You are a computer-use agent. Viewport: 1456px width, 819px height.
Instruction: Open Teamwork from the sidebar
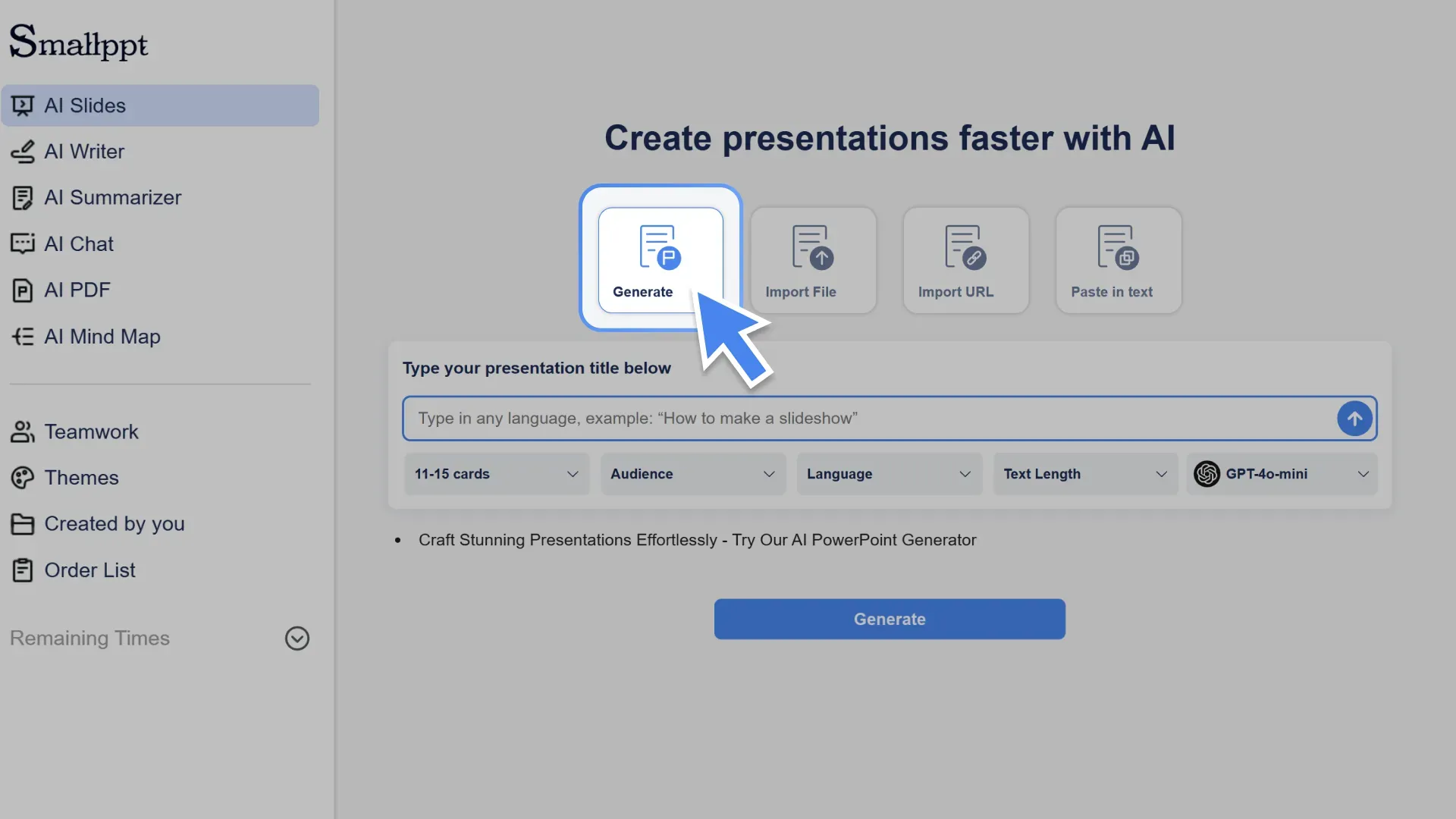91,431
